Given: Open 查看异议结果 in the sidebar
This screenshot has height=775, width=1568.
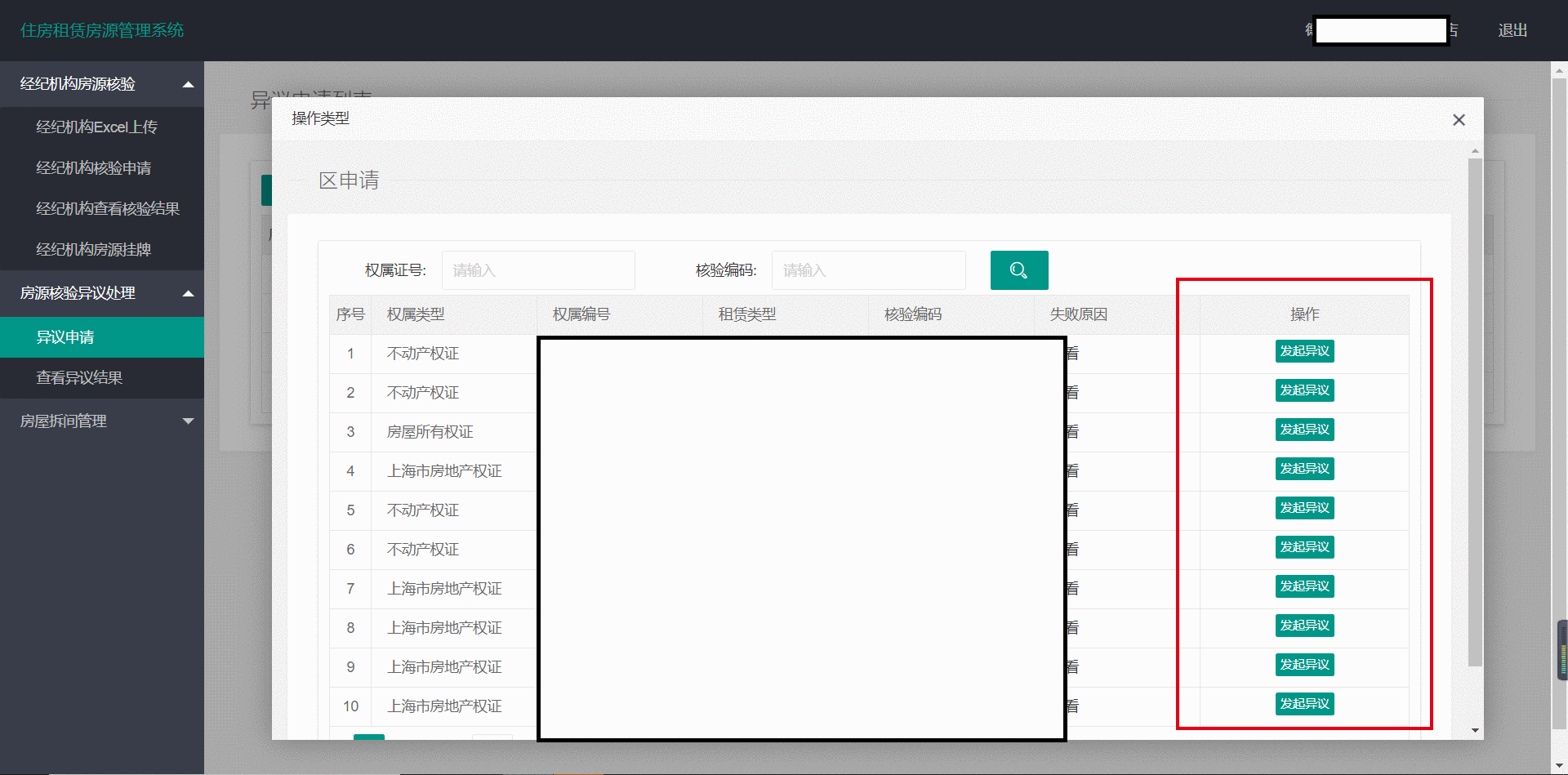Looking at the screenshot, I should 79,378.
